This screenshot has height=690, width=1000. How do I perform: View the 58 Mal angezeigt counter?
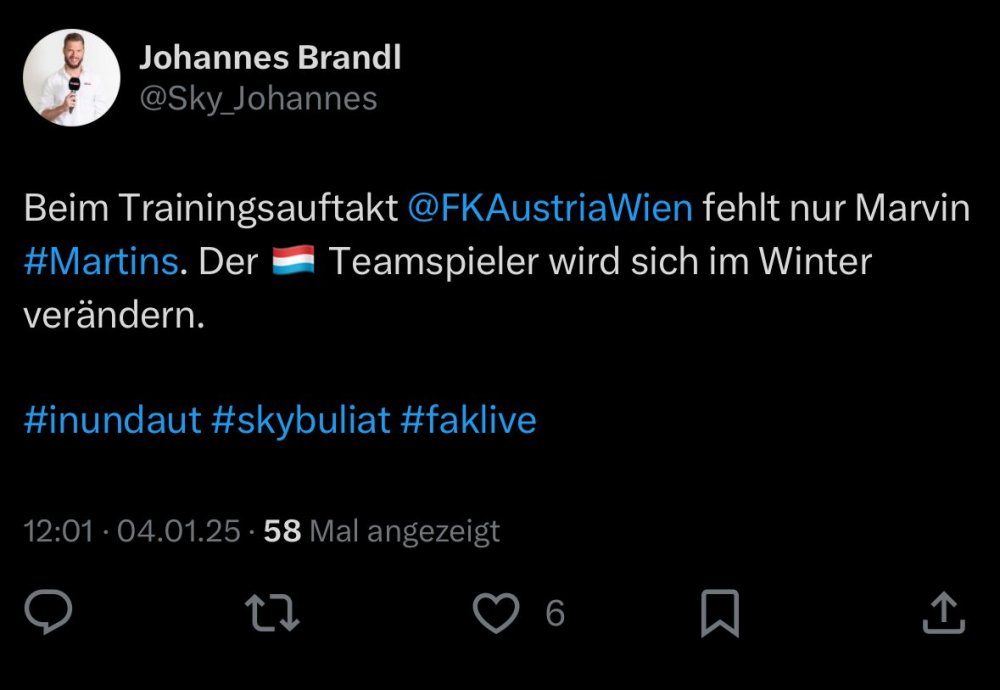coord(381,531)
